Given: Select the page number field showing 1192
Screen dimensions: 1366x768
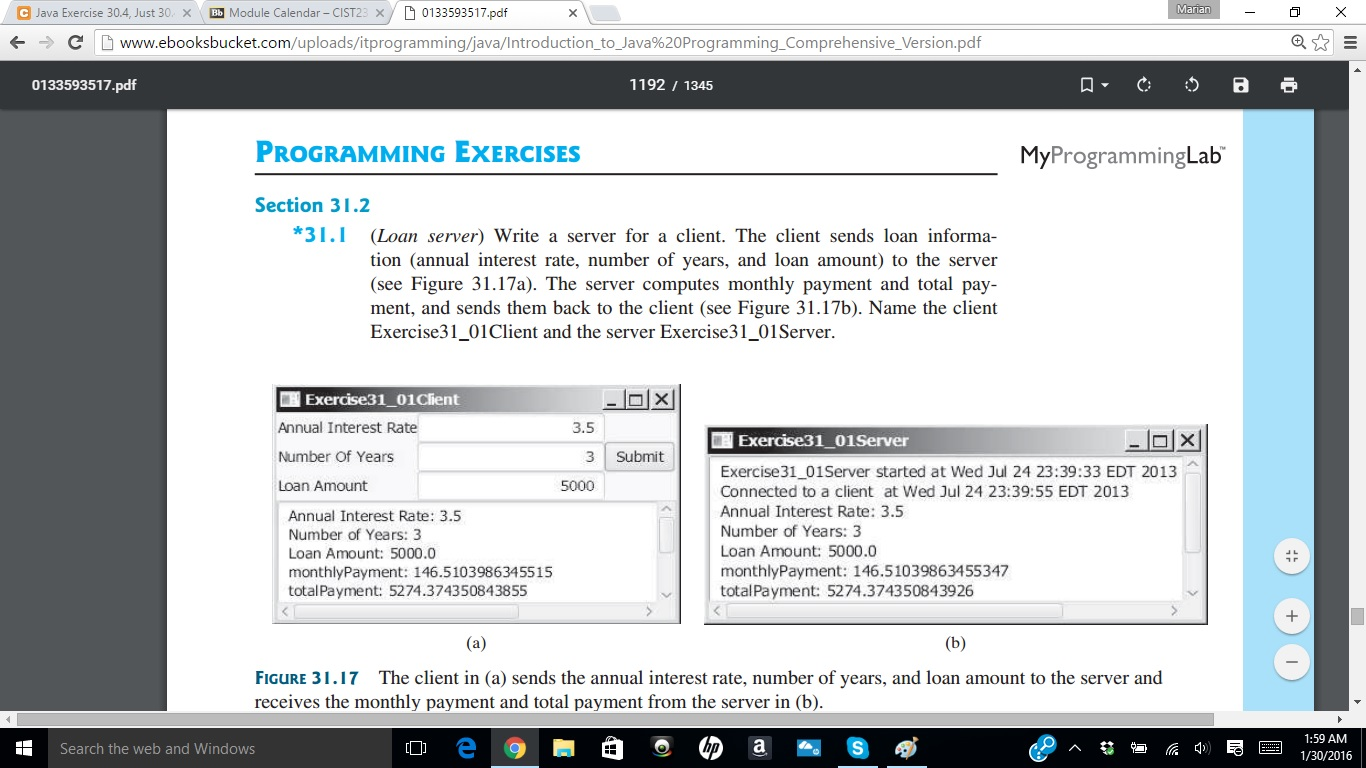Looking at the screenshot, I should point(645,85).
